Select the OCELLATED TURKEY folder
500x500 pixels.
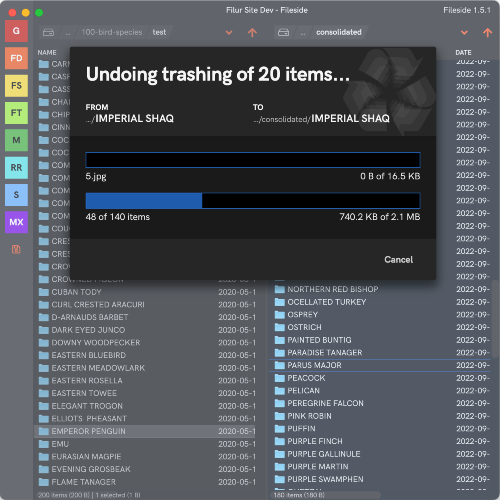380,302
